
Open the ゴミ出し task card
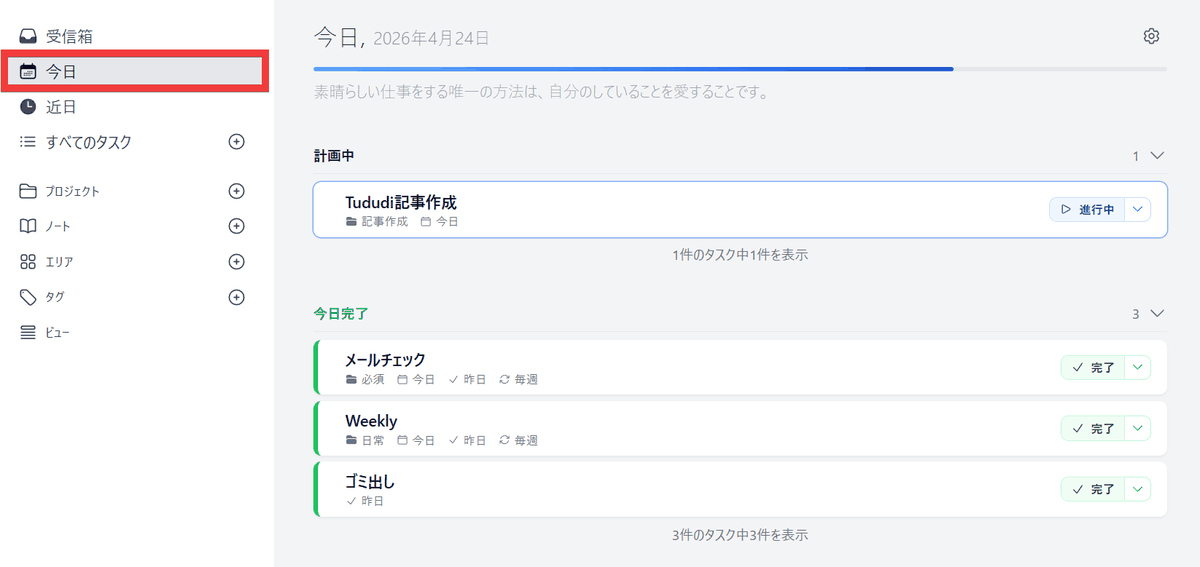click(700, 490)
